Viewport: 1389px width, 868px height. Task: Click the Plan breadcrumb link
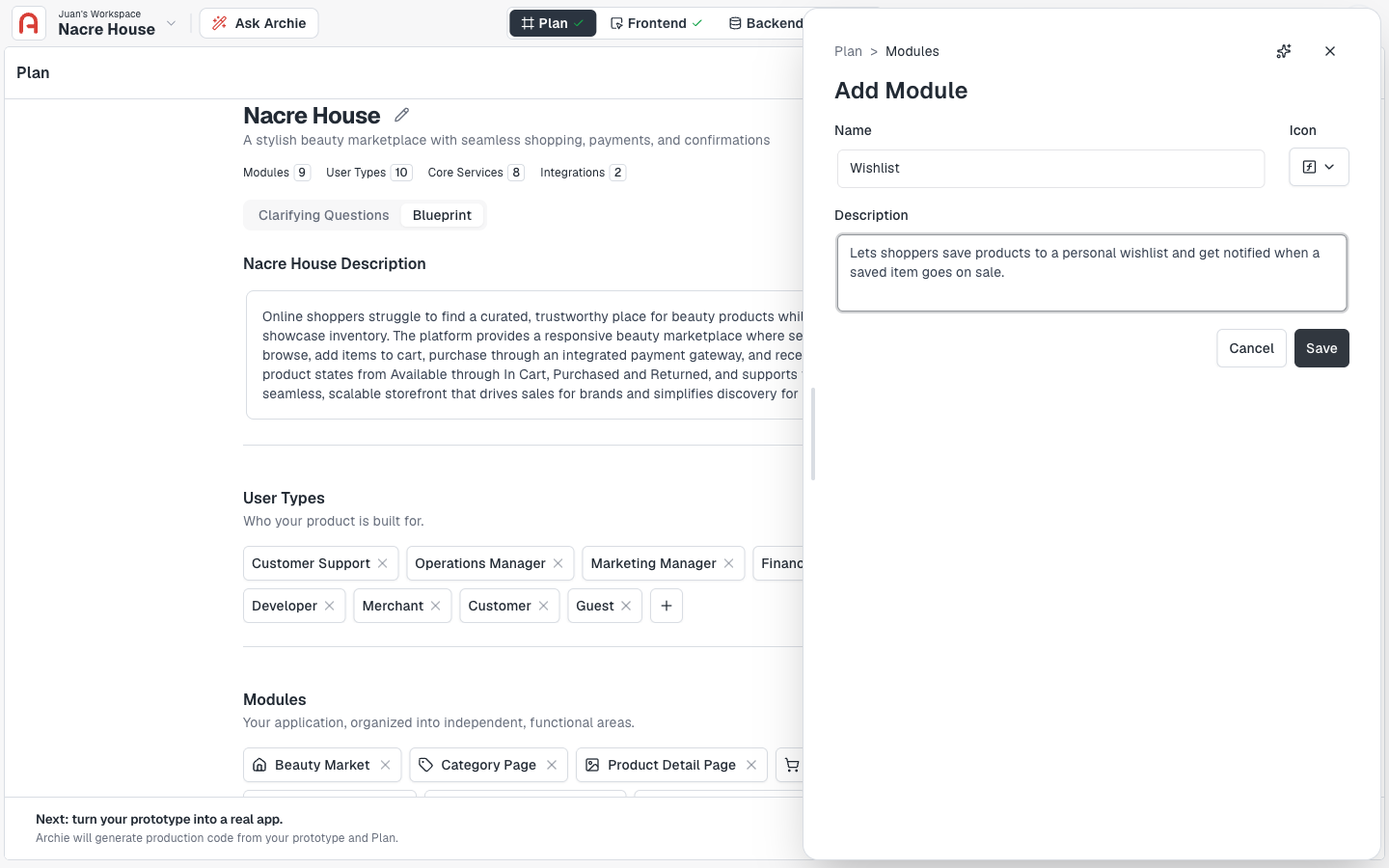[848, 51]
